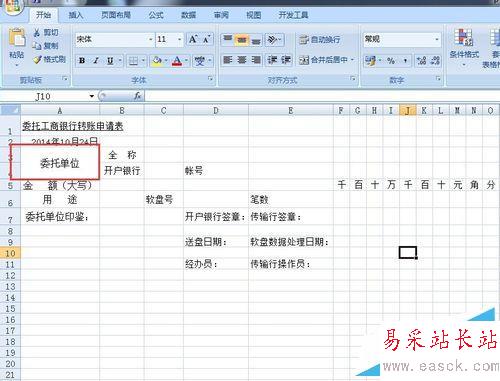Select column D header

tap(216, 110)
